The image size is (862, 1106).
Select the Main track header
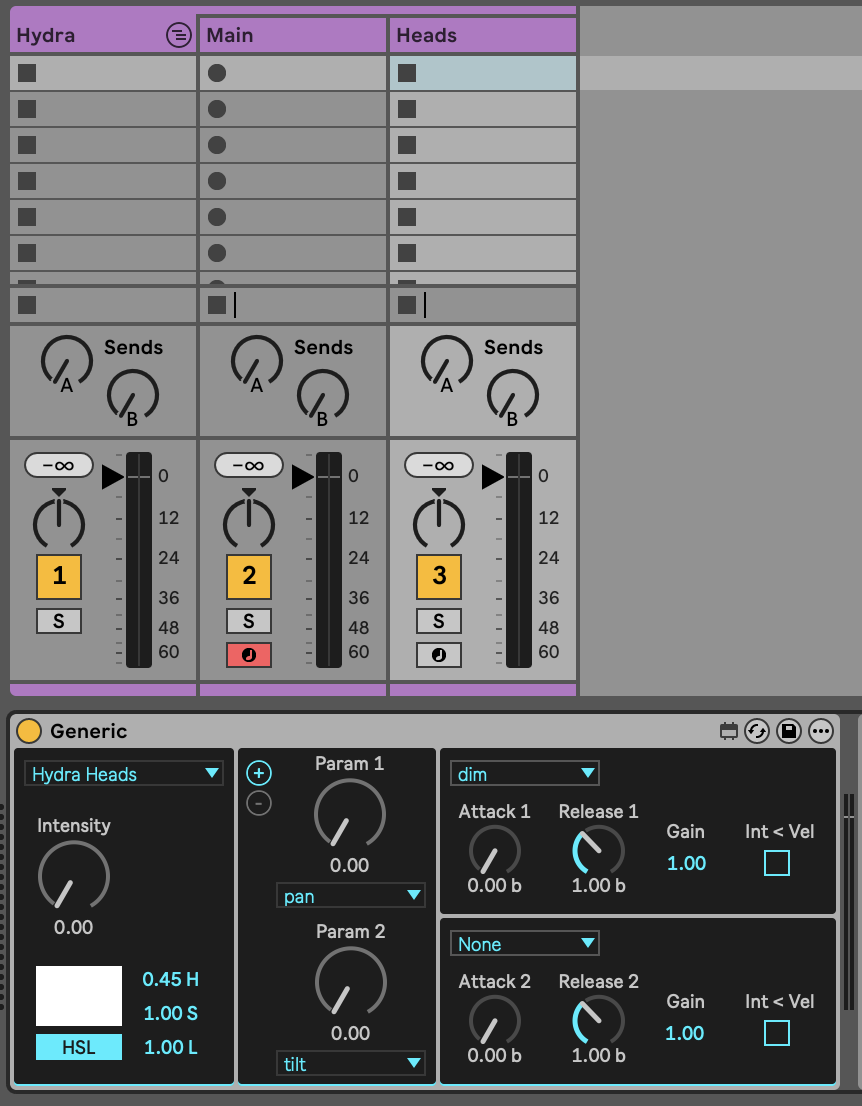[292, 35]
